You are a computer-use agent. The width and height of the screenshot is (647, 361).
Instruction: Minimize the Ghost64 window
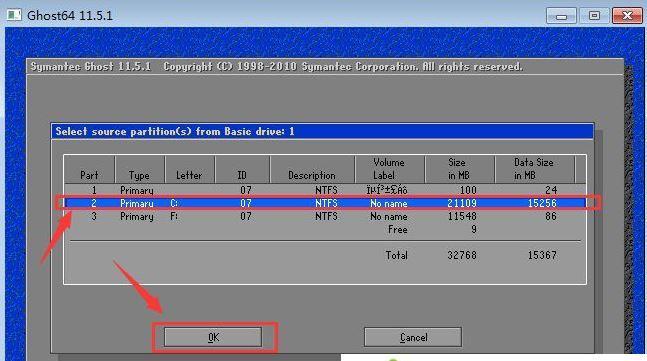561,16
